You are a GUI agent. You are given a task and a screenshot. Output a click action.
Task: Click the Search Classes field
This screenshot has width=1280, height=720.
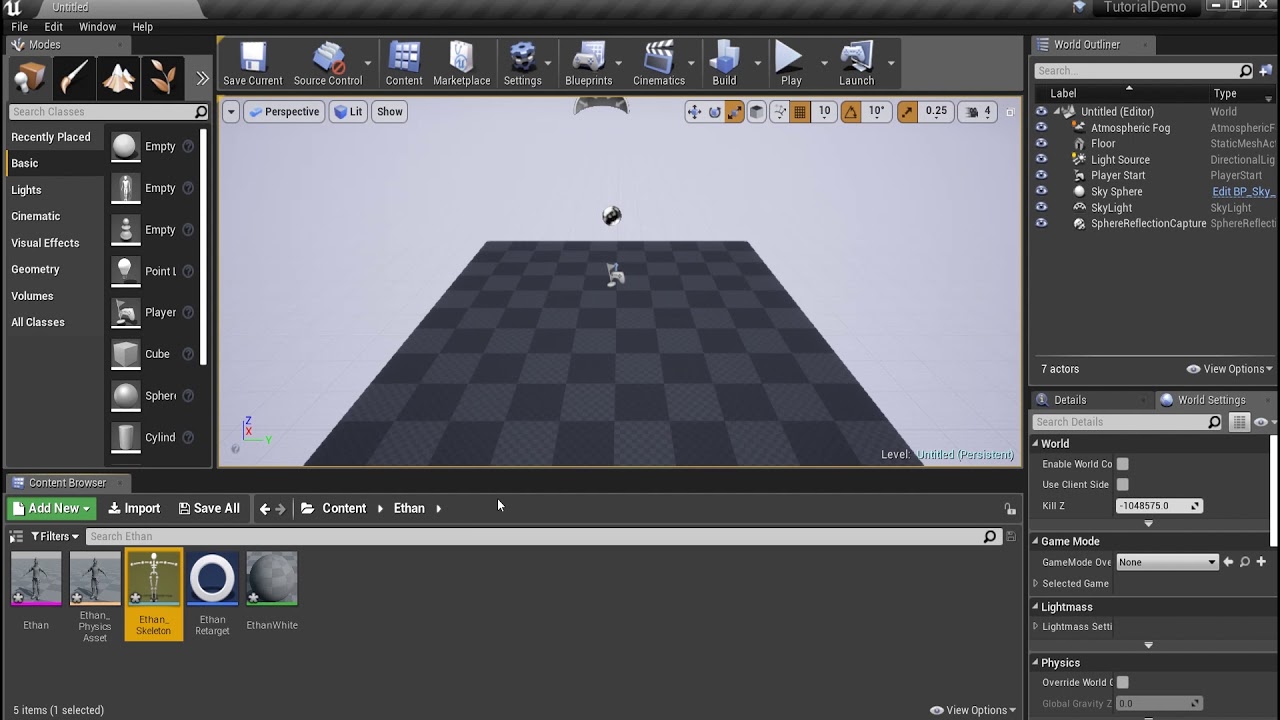(108, 112)
